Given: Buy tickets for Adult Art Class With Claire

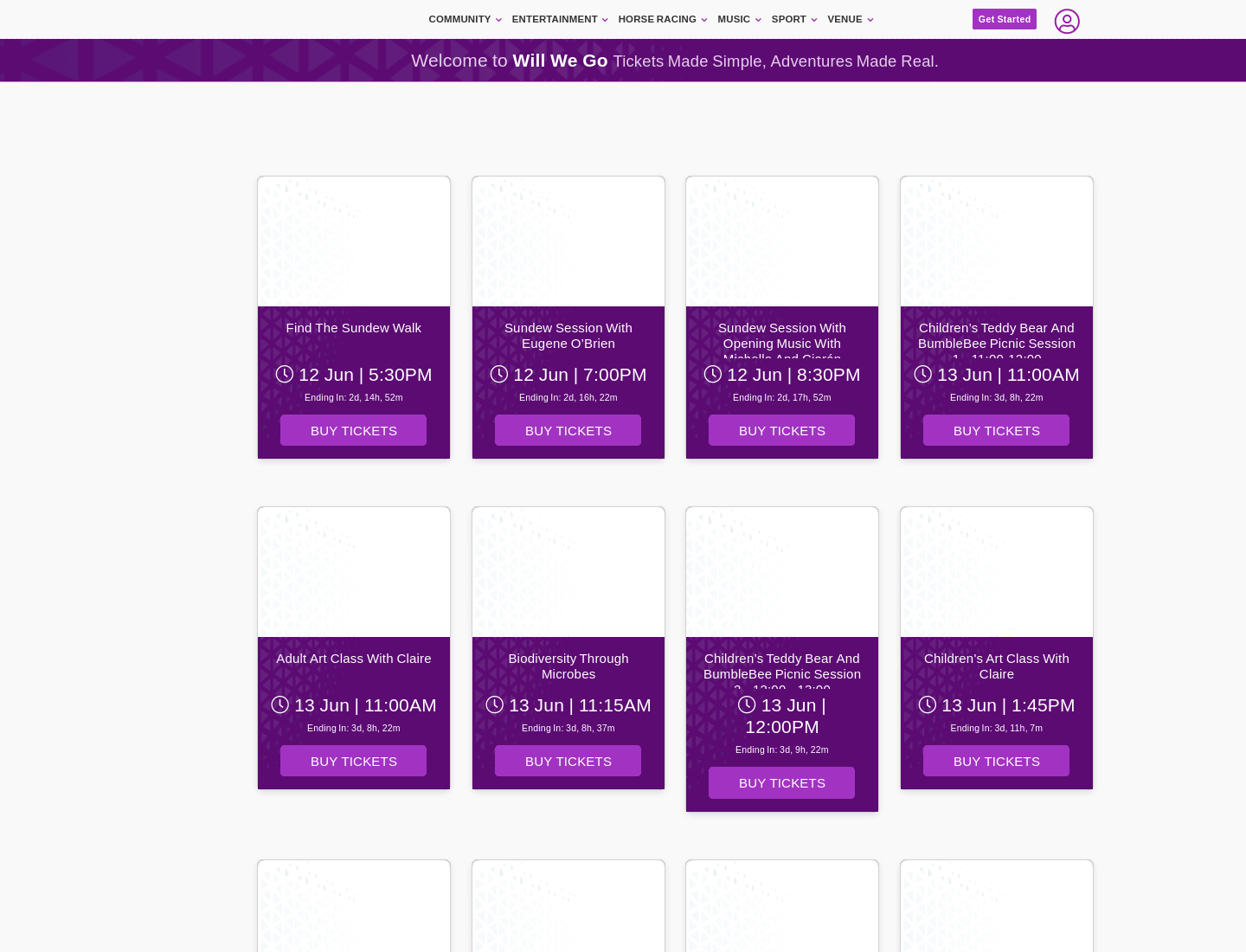Looking at the screenshot, I should coord(353,761).
